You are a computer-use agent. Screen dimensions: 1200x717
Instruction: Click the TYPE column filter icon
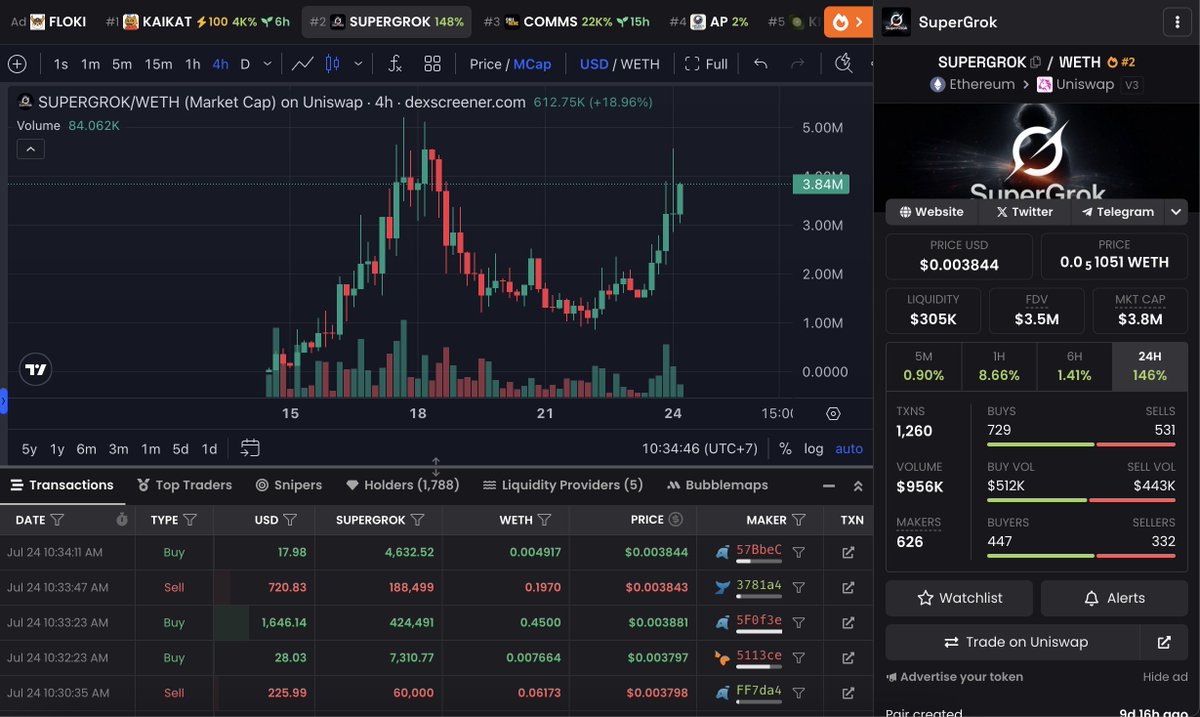tap(190, 520)
